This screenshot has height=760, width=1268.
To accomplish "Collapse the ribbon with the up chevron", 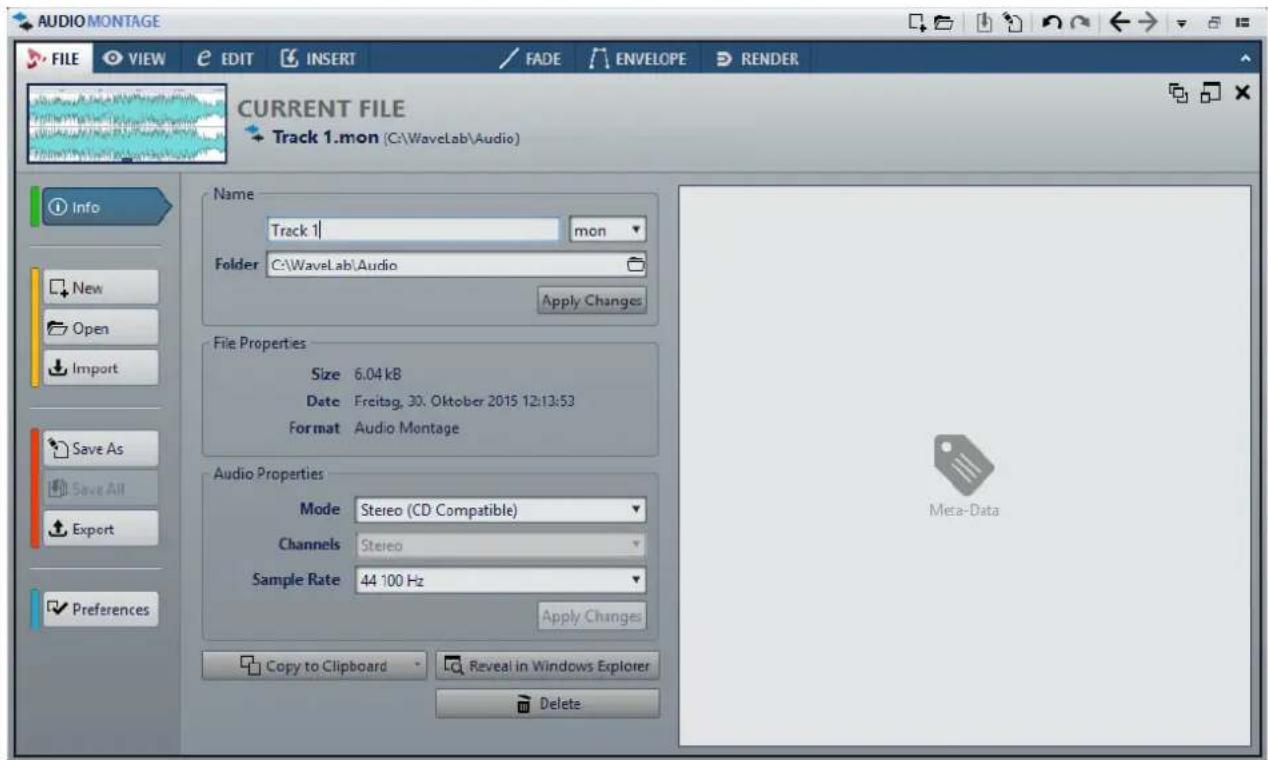I will pyautogui.click(x=1246, y=60).
